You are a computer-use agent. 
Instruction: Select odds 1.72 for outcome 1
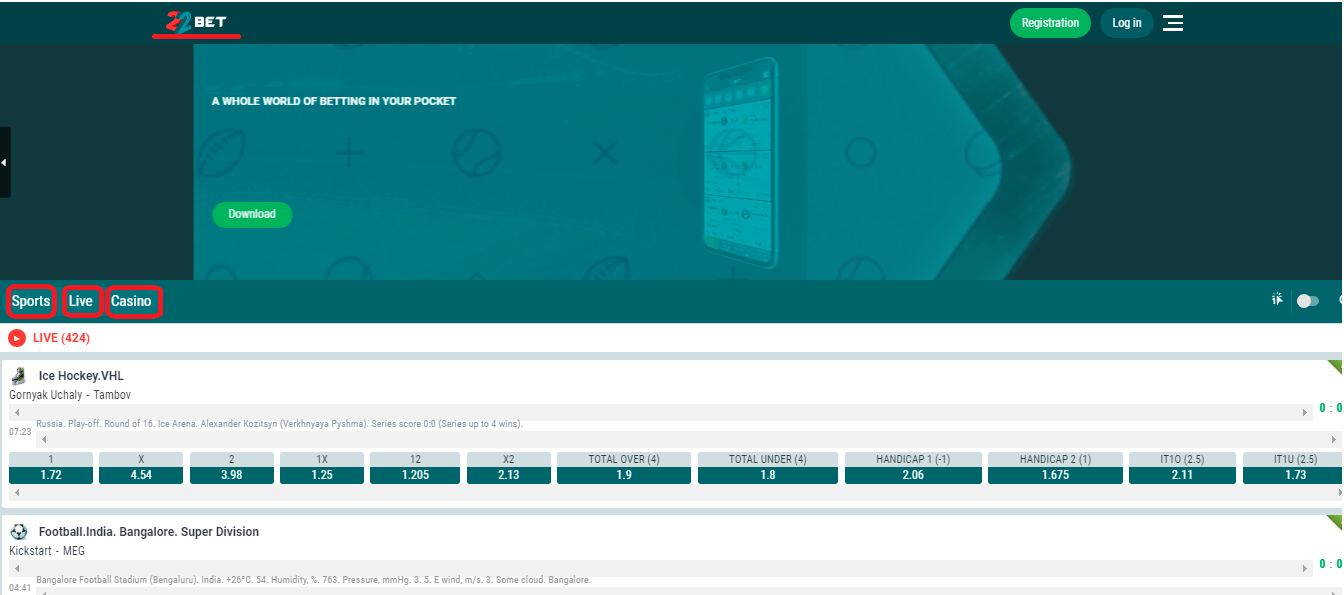[x=51, y=475]
